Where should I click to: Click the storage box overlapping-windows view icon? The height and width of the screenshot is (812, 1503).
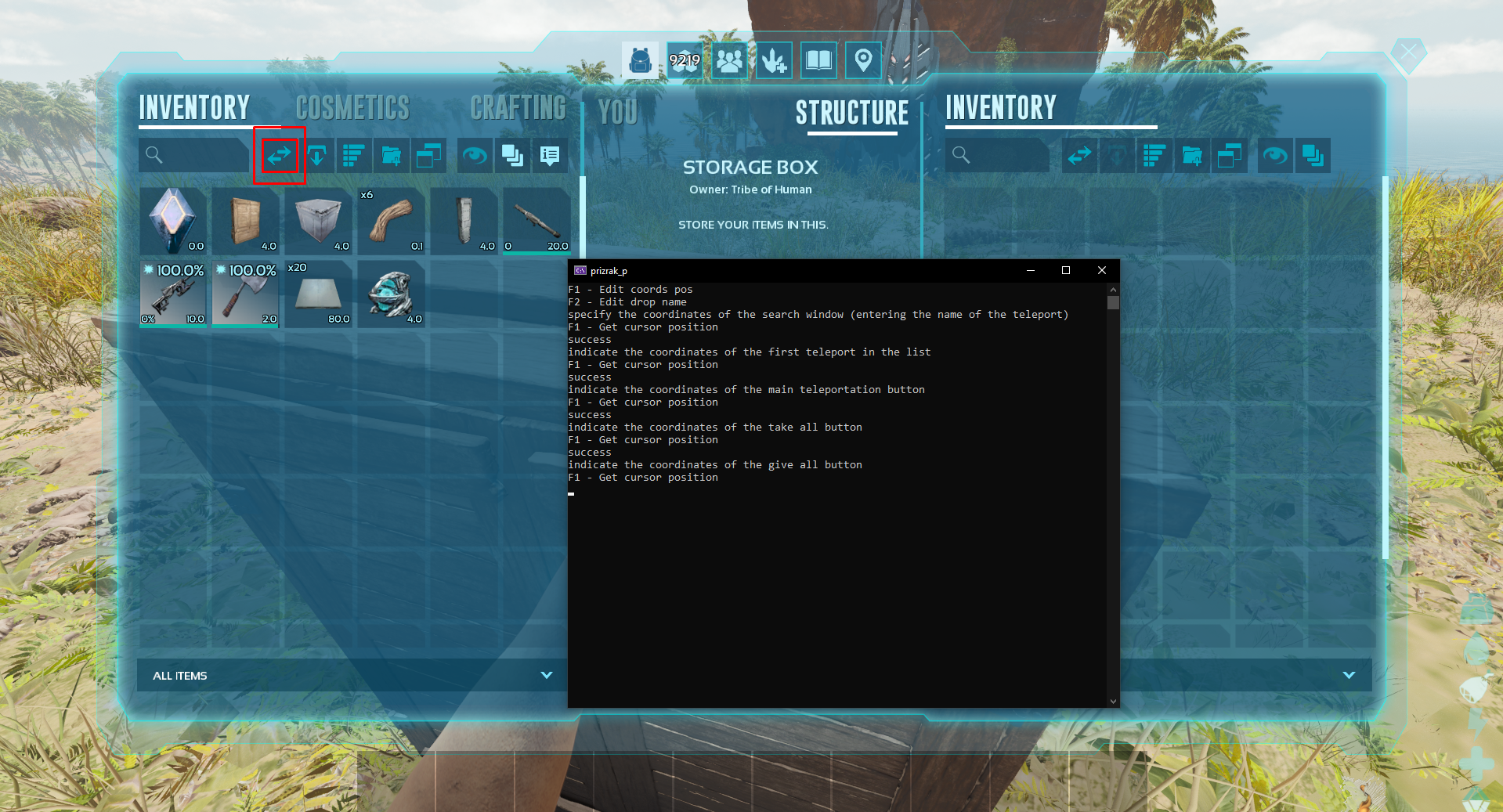(1230, 156)
